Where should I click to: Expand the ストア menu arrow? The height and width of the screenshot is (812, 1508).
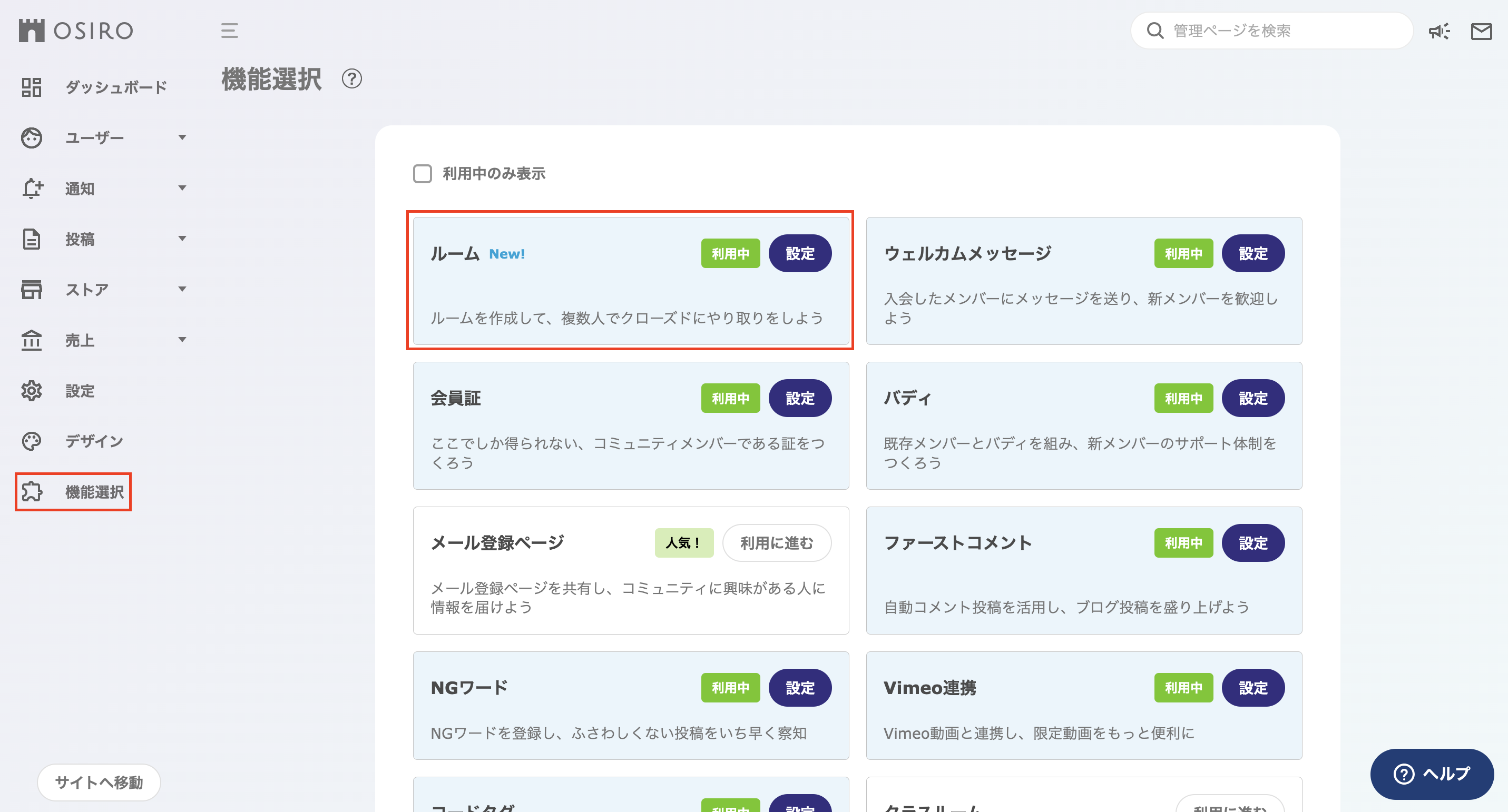(x=182, y=289)
